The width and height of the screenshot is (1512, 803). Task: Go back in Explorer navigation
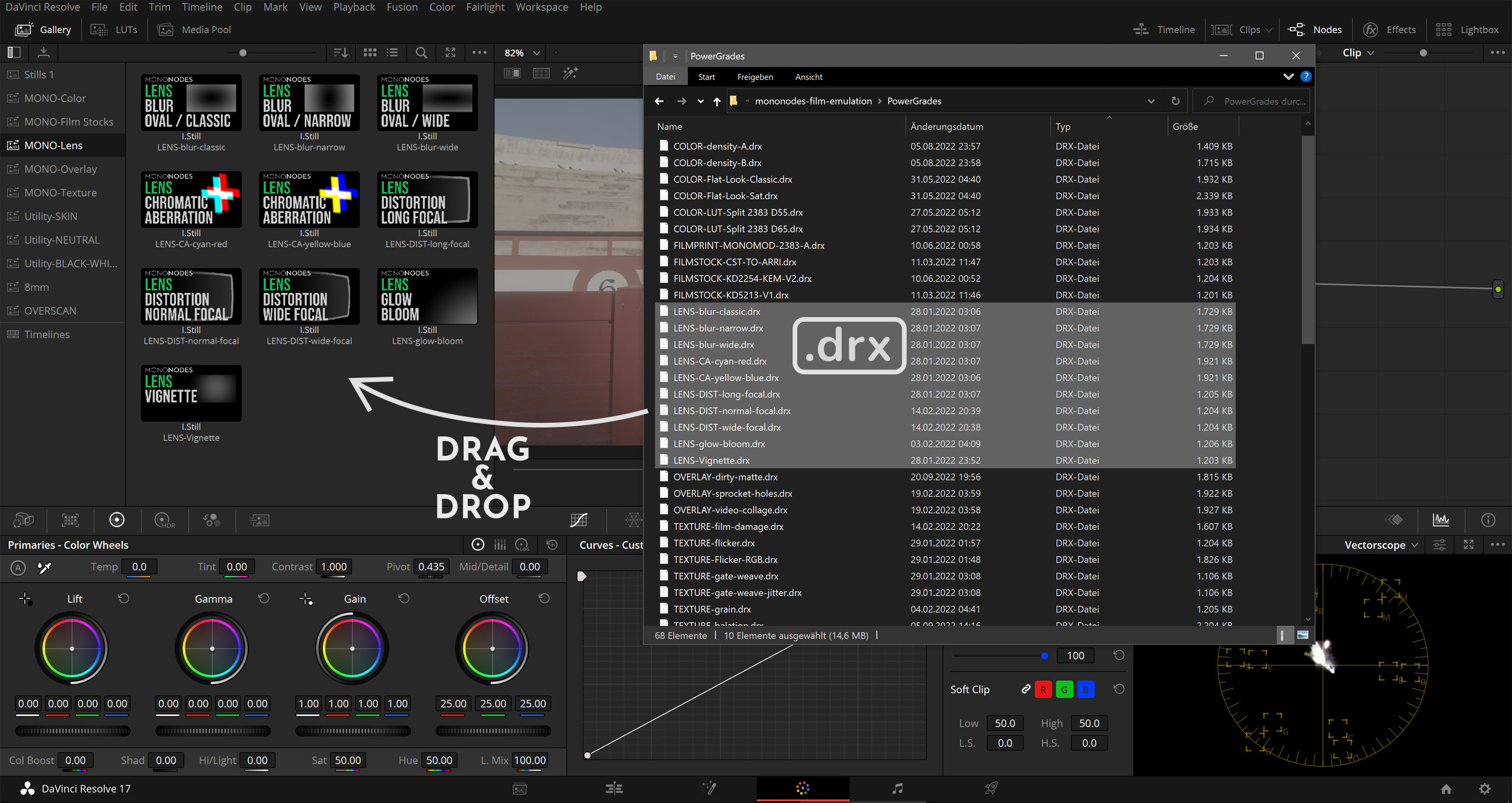click(x=659, y=101)
